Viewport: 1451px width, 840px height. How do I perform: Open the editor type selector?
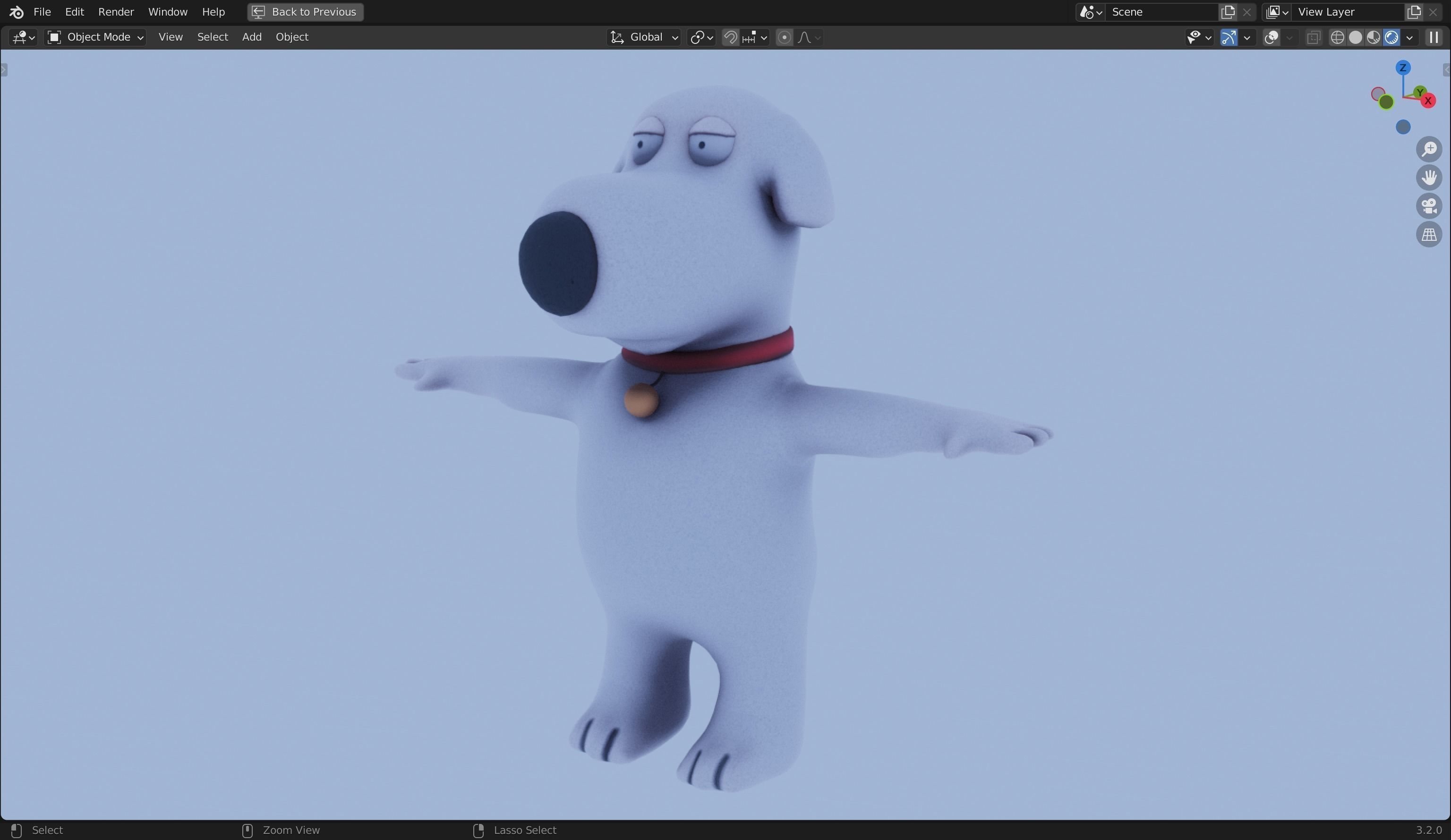(23, 37)
